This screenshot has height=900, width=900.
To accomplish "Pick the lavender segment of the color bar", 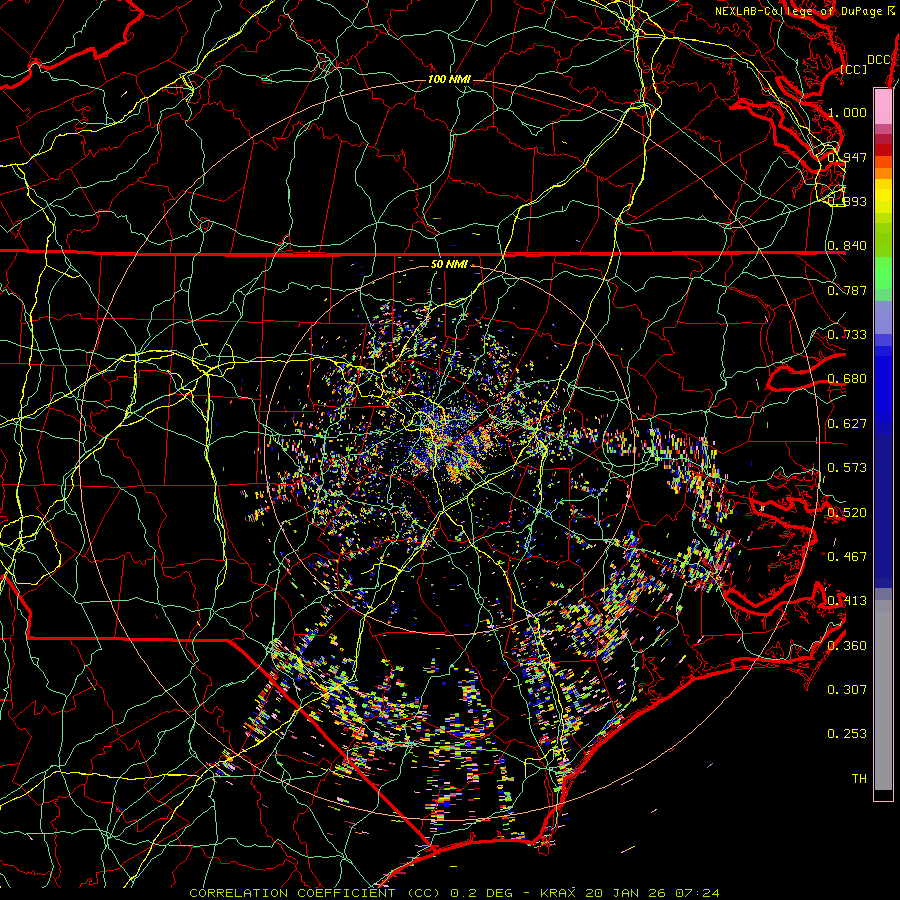I will click(883, 318).
